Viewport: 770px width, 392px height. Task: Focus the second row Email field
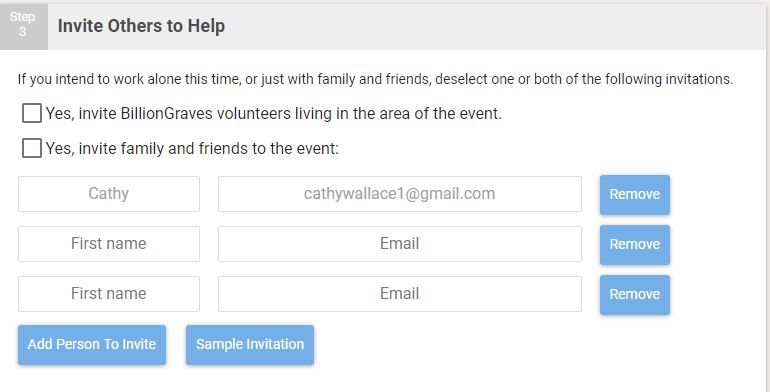(400, 244)
